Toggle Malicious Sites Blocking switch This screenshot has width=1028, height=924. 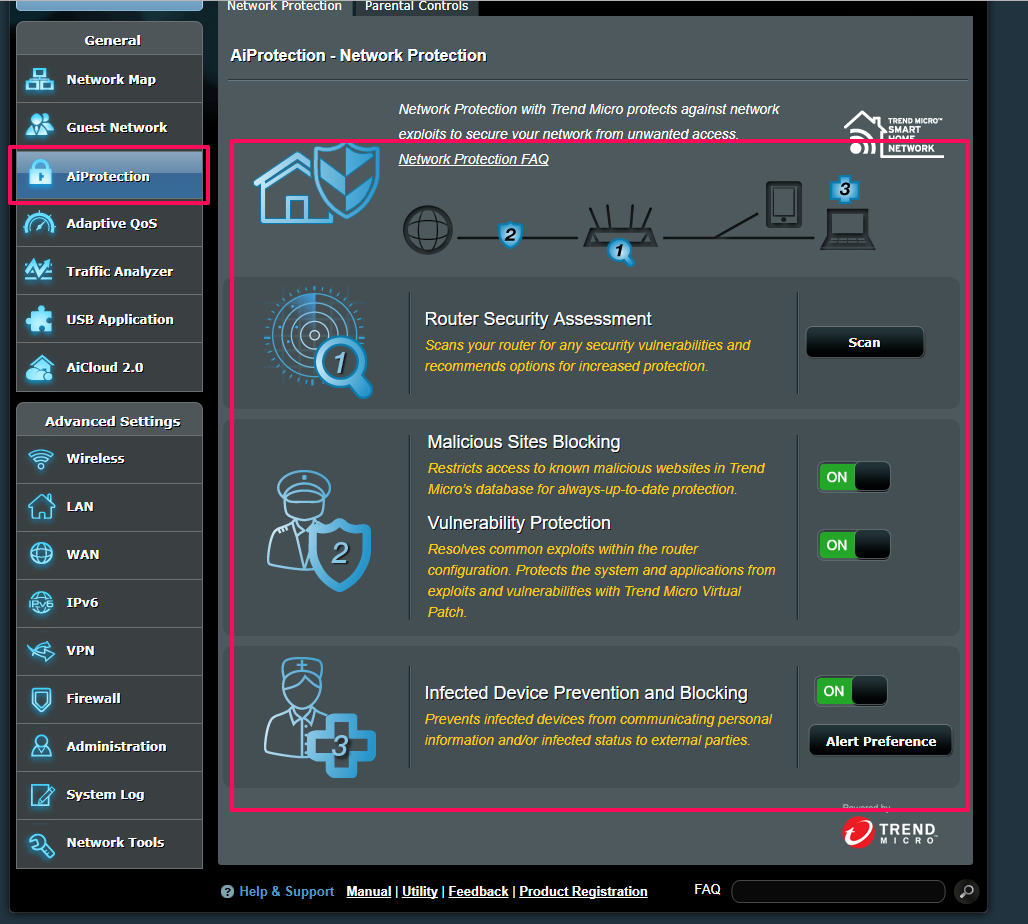coord(854,477)
